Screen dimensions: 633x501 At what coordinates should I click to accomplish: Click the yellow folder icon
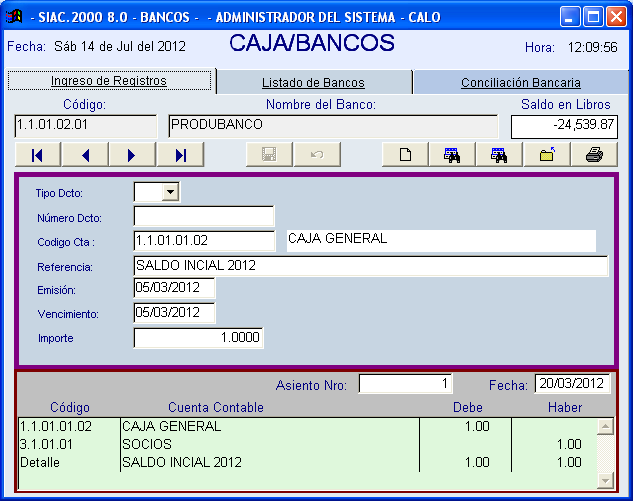(547, 155)
